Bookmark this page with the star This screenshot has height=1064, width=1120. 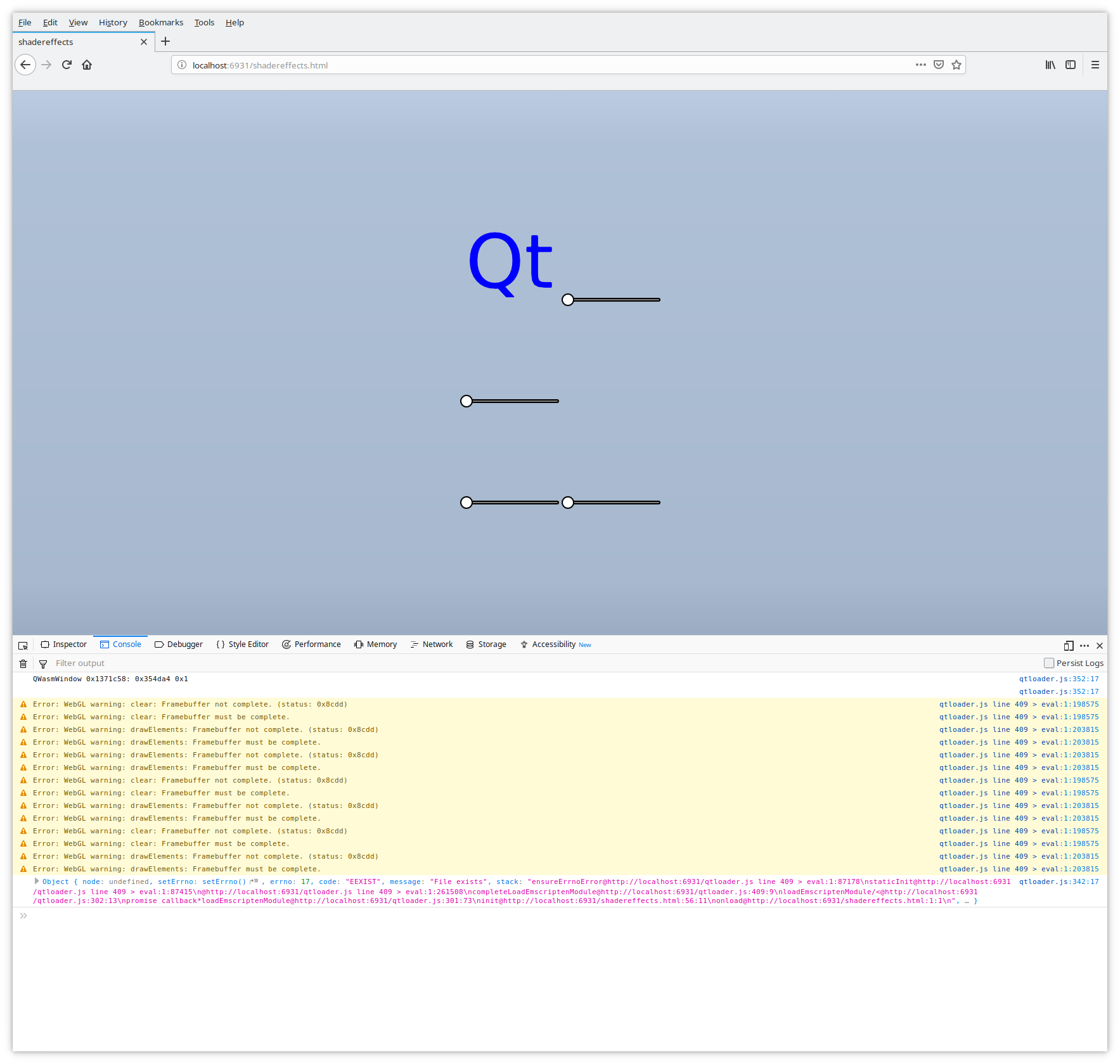point(956,65)
